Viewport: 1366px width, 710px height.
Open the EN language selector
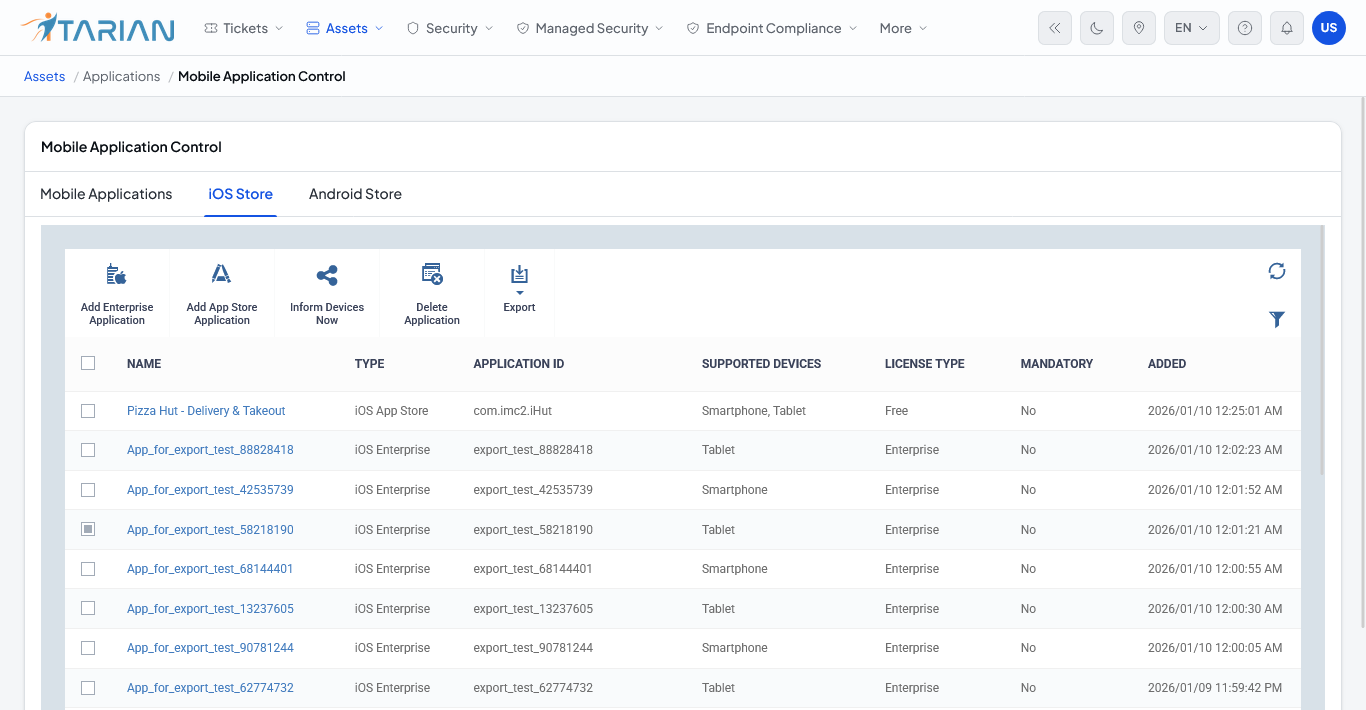[x=1192, y=28]
